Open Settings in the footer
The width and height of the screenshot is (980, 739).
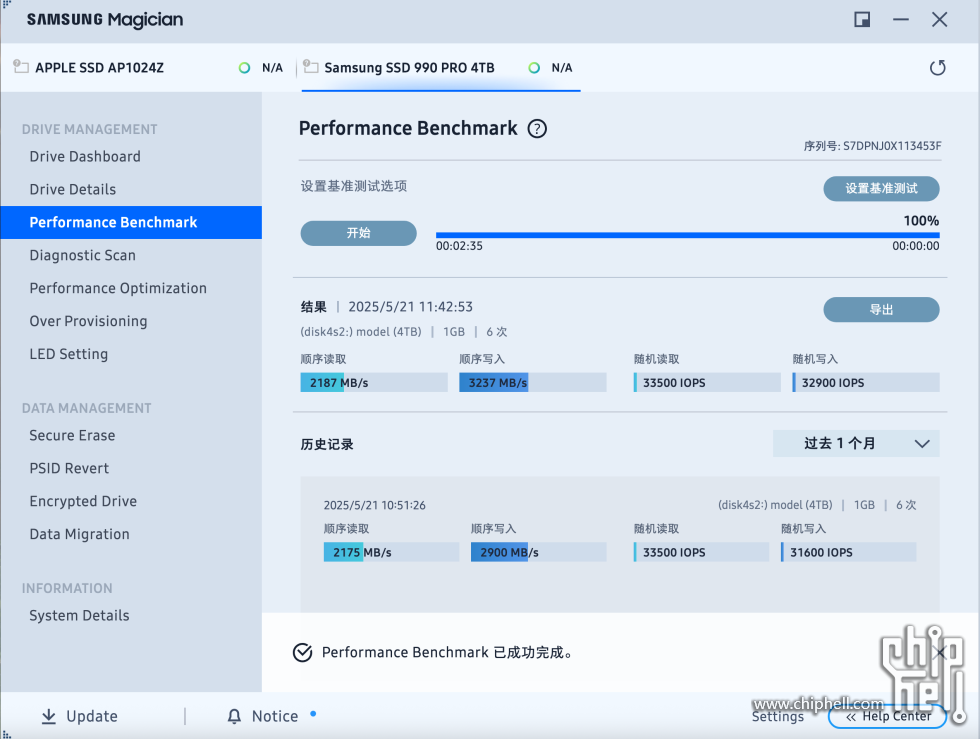click(x=778, y=716)
